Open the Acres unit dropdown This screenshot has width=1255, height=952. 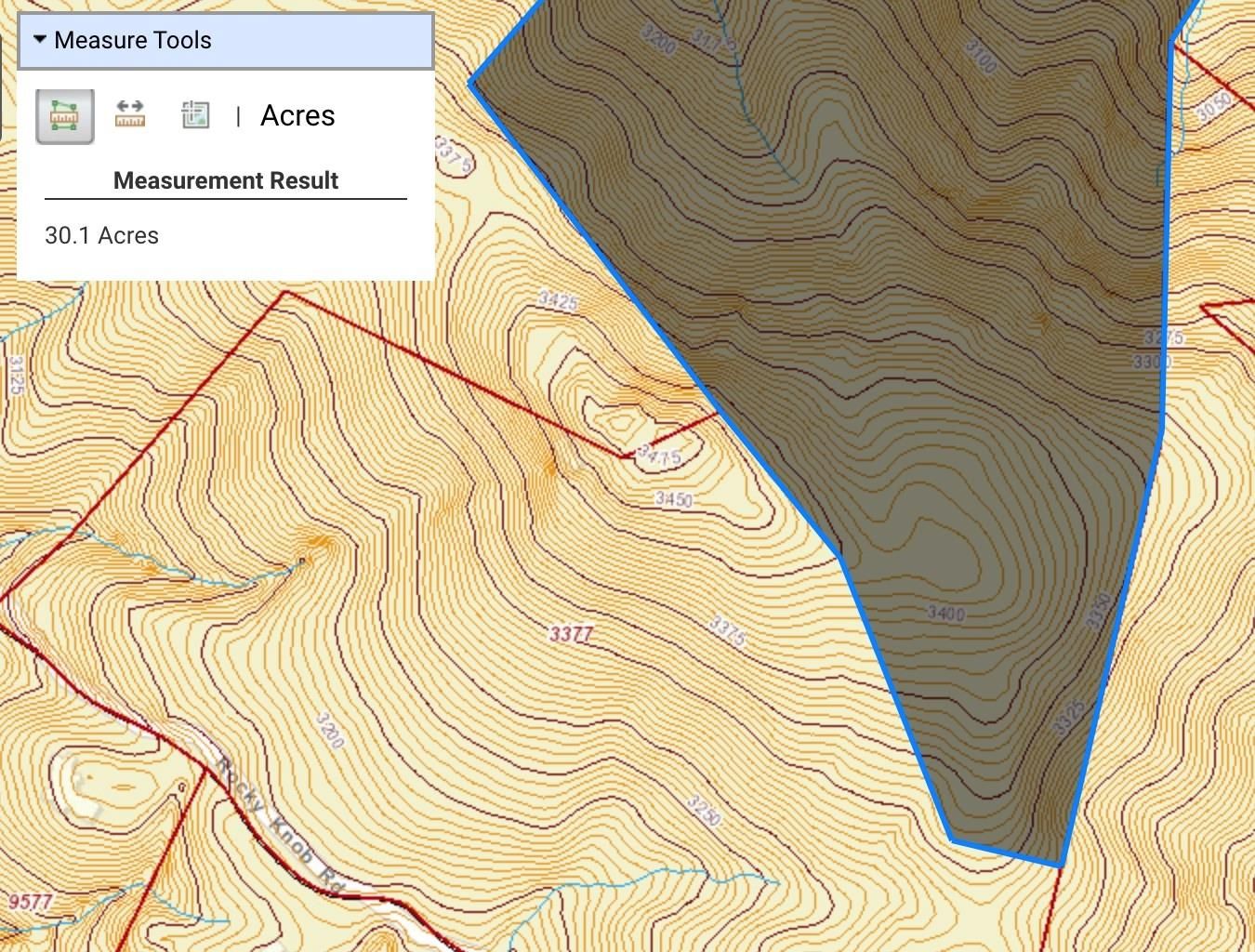click(x=297, y=115)
